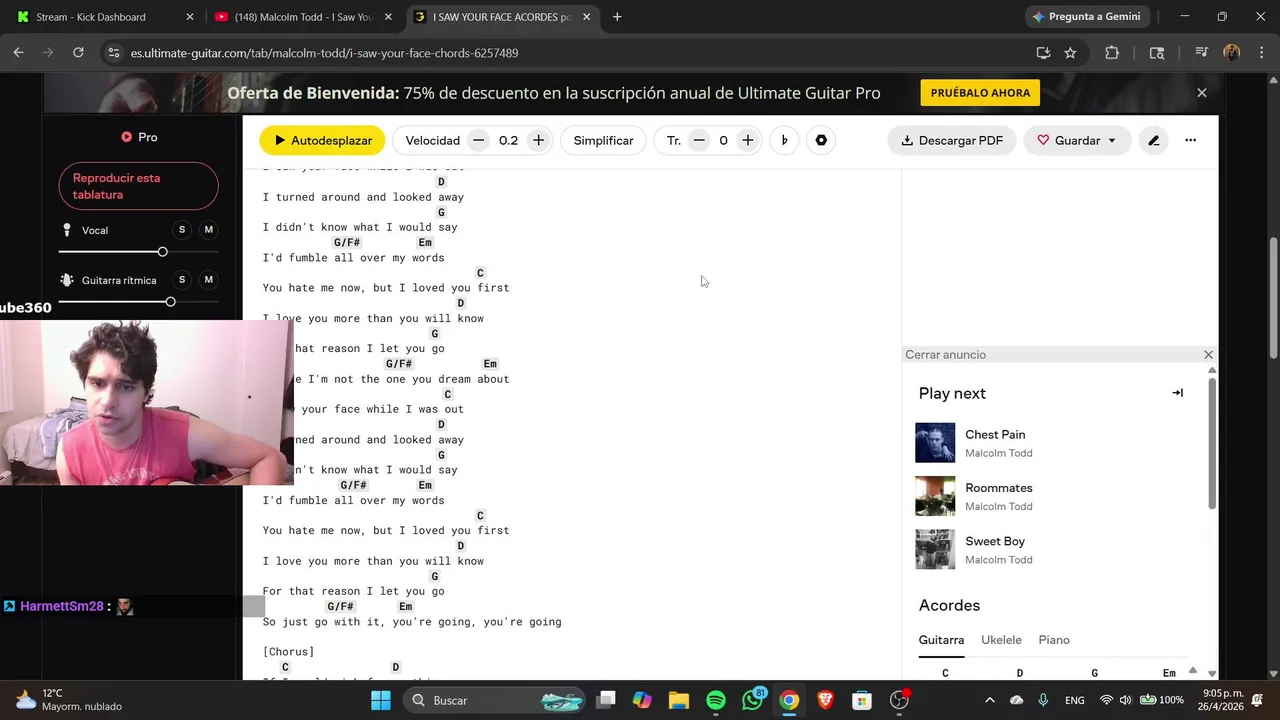Open the browser profile avatar
The height and width of the screenshot is (720, 1280).
(x=1232, y=53)
